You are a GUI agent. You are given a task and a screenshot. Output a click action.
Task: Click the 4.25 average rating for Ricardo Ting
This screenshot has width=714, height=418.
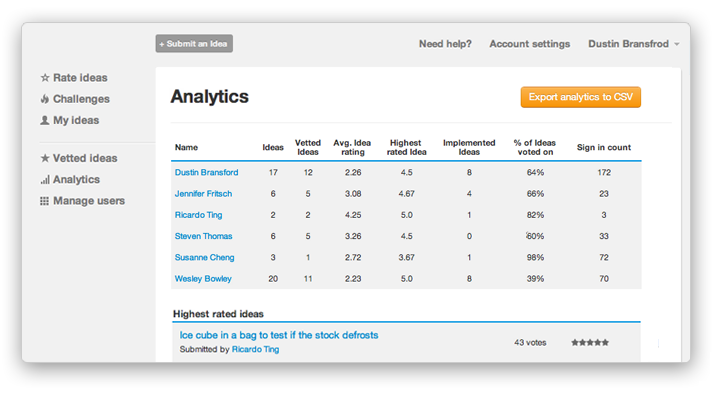[353, 215]
